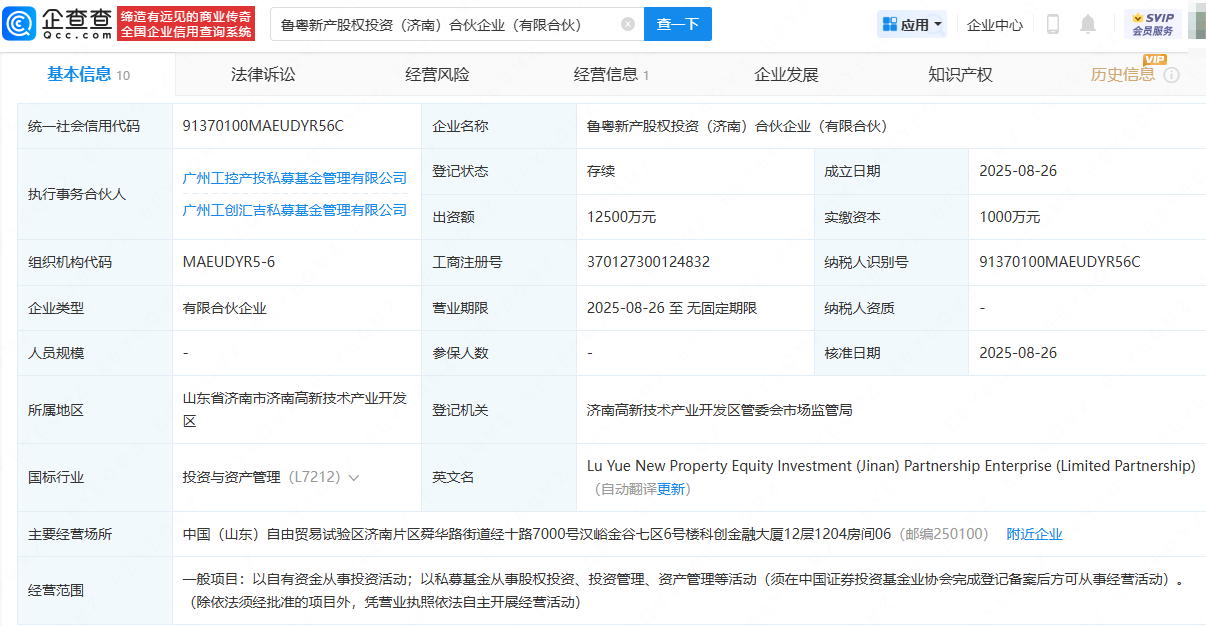This screenshot has height=626, width=1206.
Task: Select the 知识产权 tab
Action: tap(960, 75)
